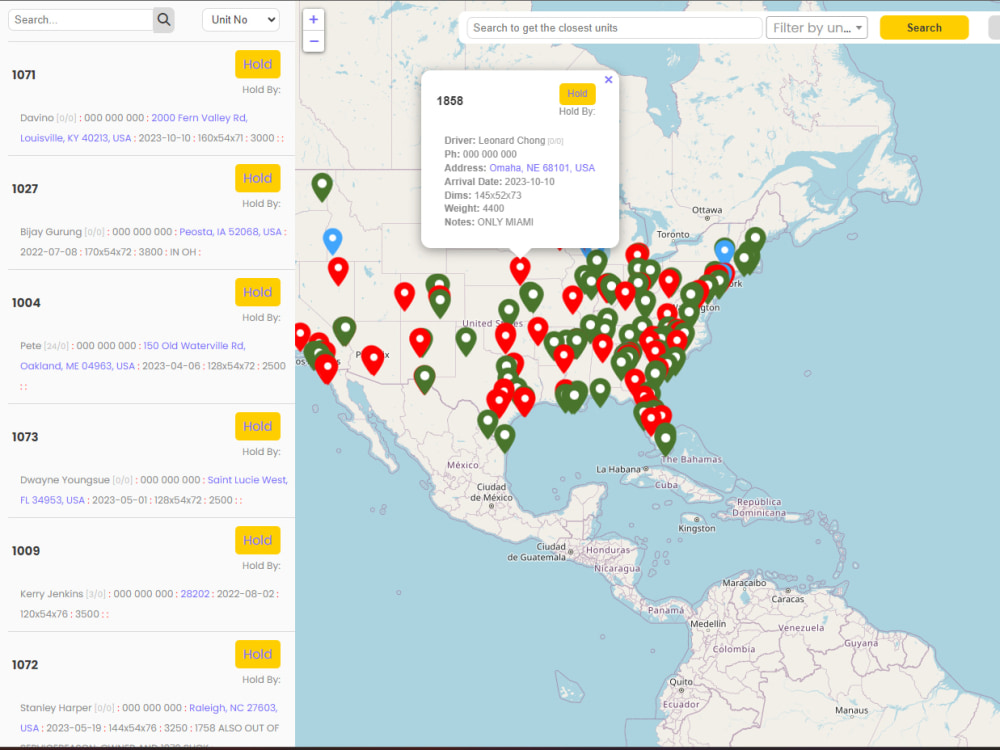
Task: Select the red marker near Phoenix
Action: pyautogui.click(x=373, y=360)
